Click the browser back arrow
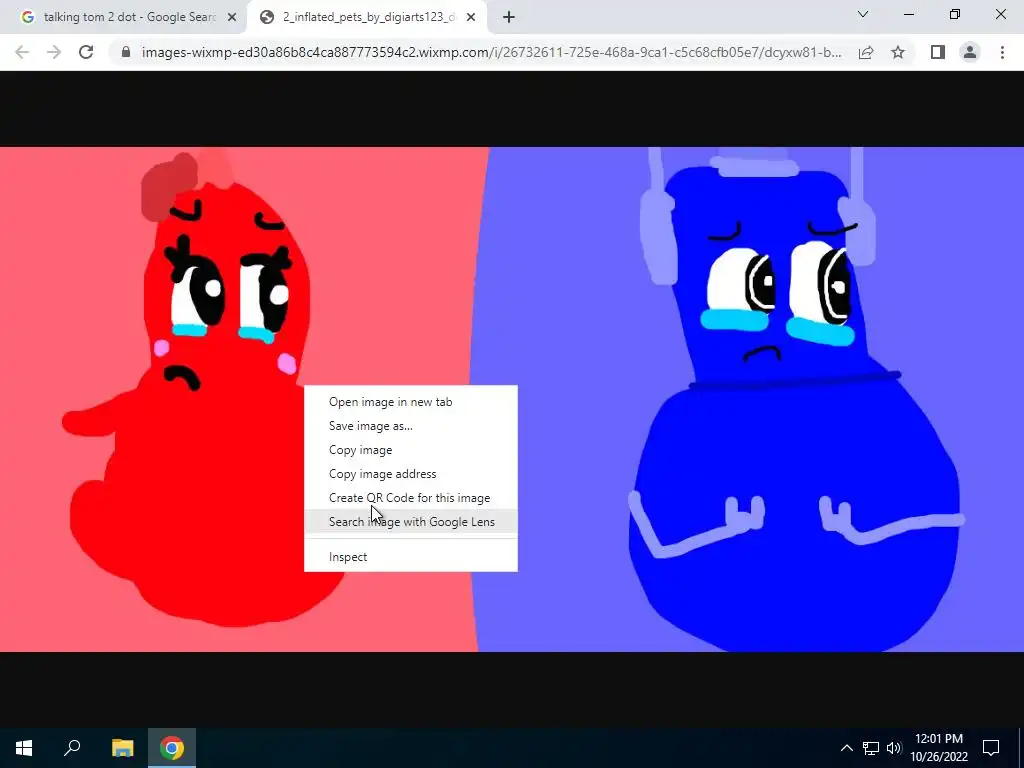The height and width of the screenshot is (768, 1024). (22, 52)
